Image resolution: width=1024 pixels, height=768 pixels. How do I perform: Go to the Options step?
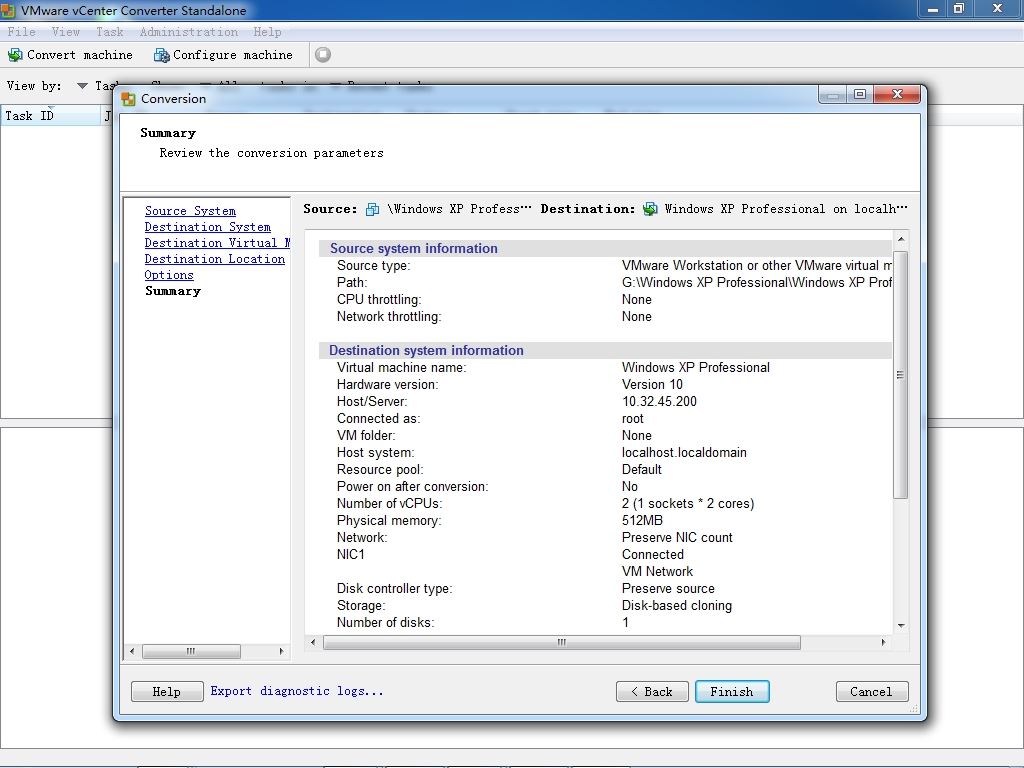(169, 275)
